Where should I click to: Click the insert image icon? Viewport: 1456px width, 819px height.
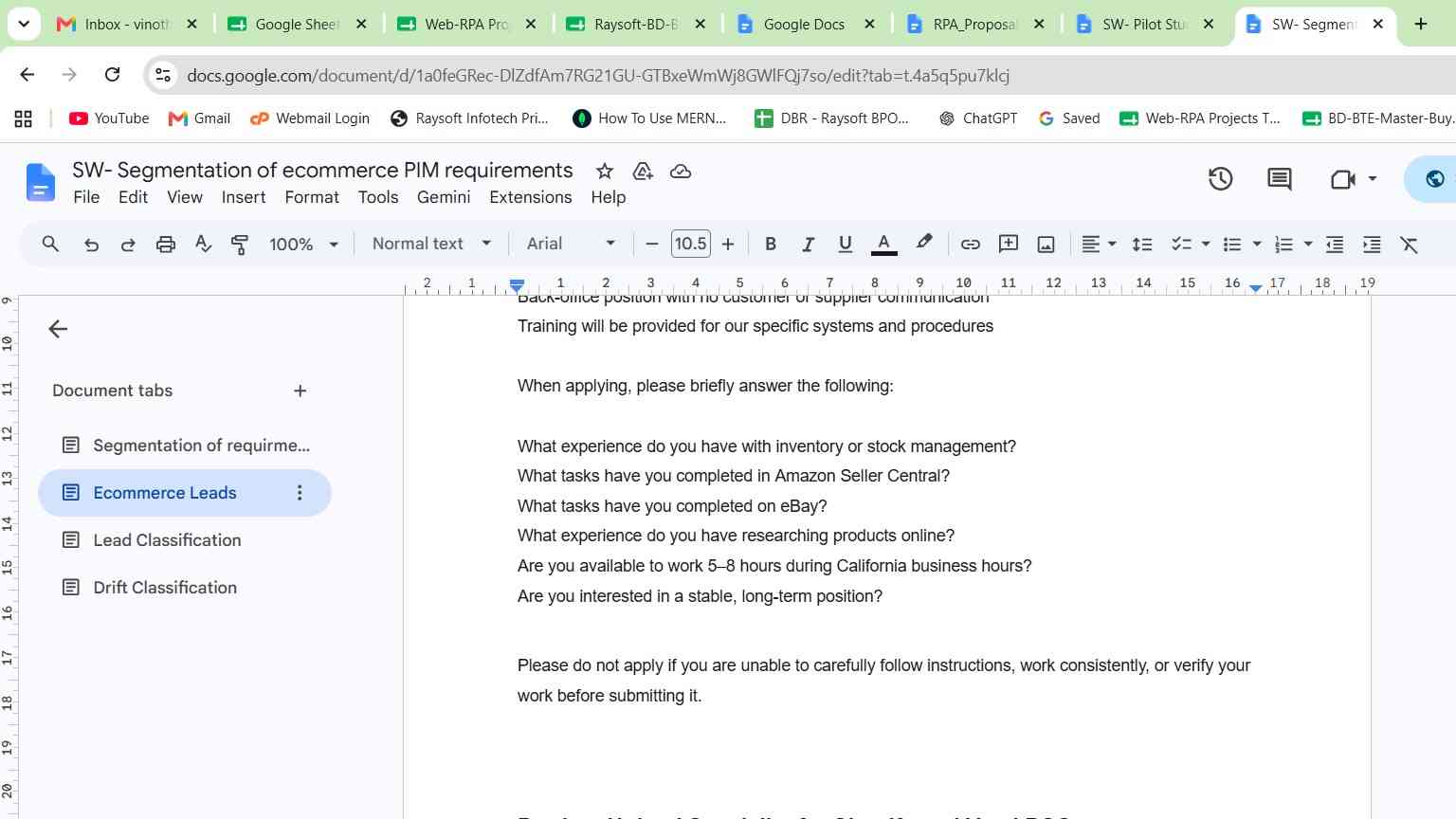pos(1046,245)
